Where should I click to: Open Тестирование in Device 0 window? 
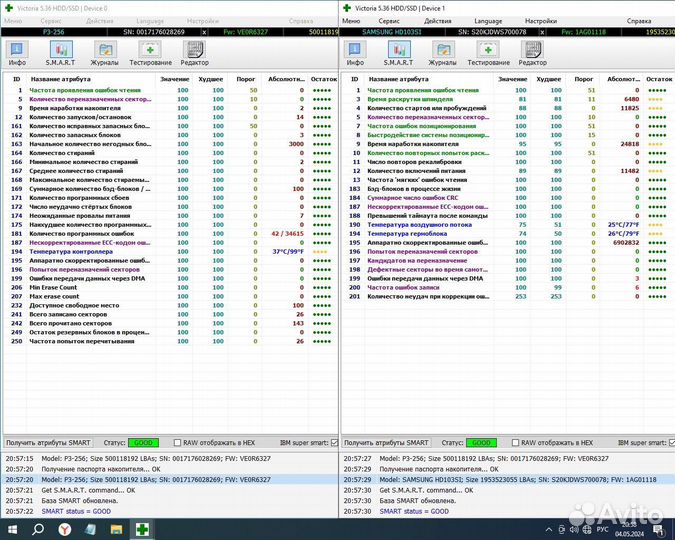pos(150,53)
